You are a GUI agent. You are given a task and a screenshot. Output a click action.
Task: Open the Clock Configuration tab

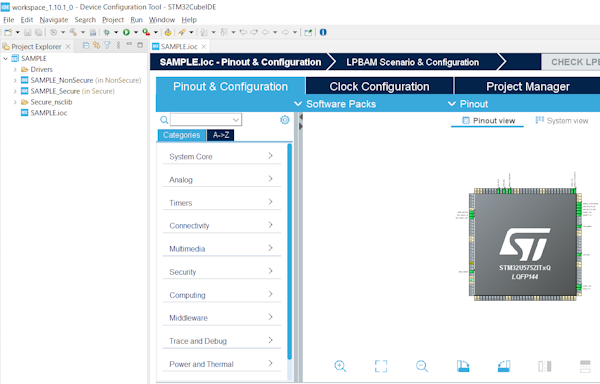point(379,86)
